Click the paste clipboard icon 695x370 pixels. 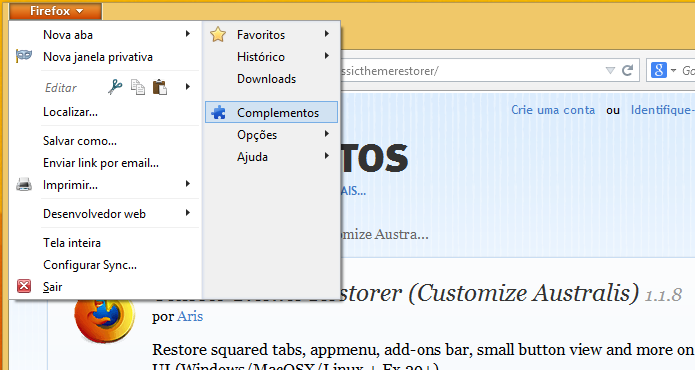coord(160,87)
